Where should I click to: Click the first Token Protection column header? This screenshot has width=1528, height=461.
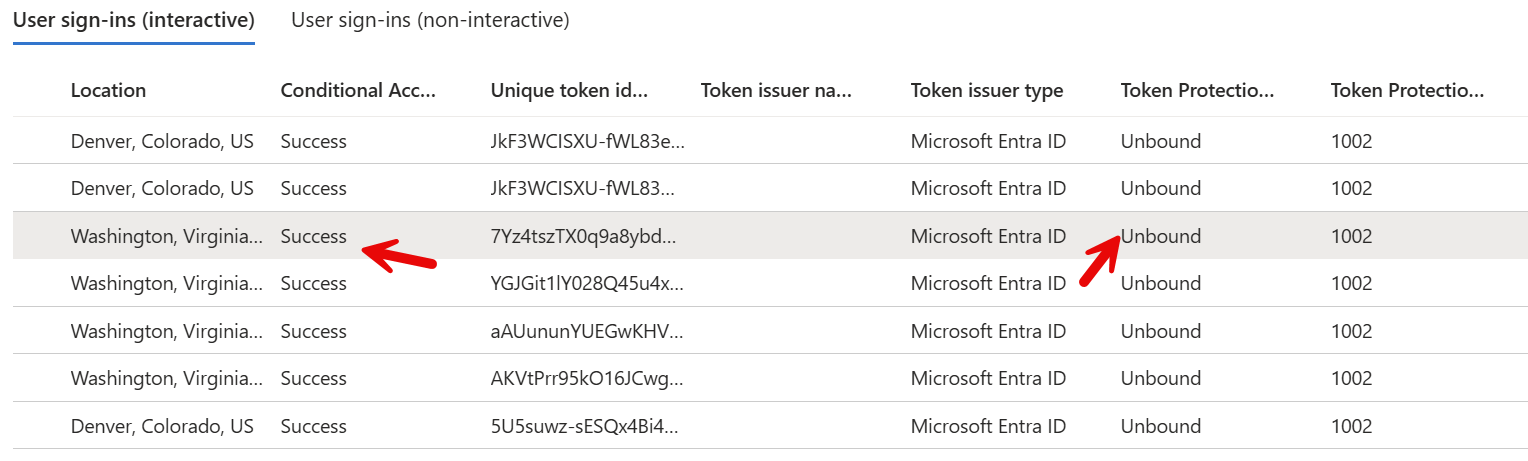(1198, 90)
